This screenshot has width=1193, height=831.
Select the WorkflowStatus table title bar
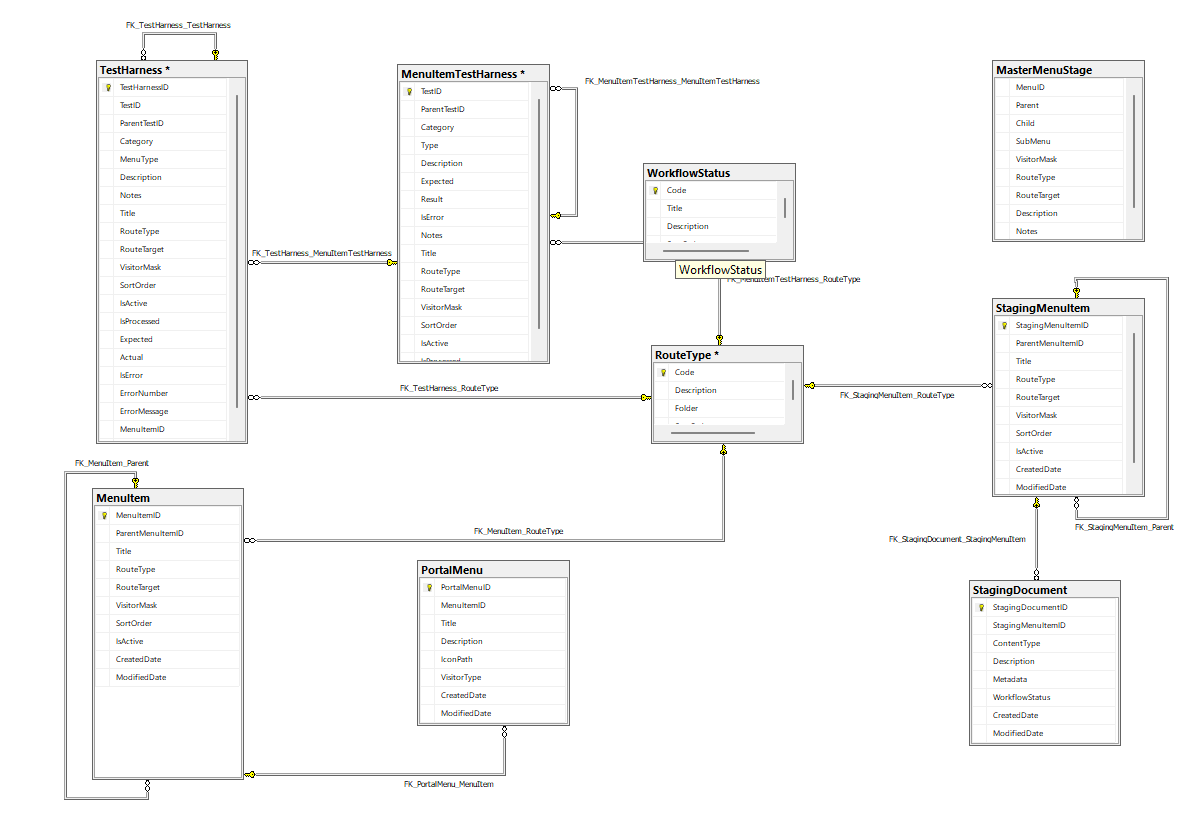pos(719,173)
